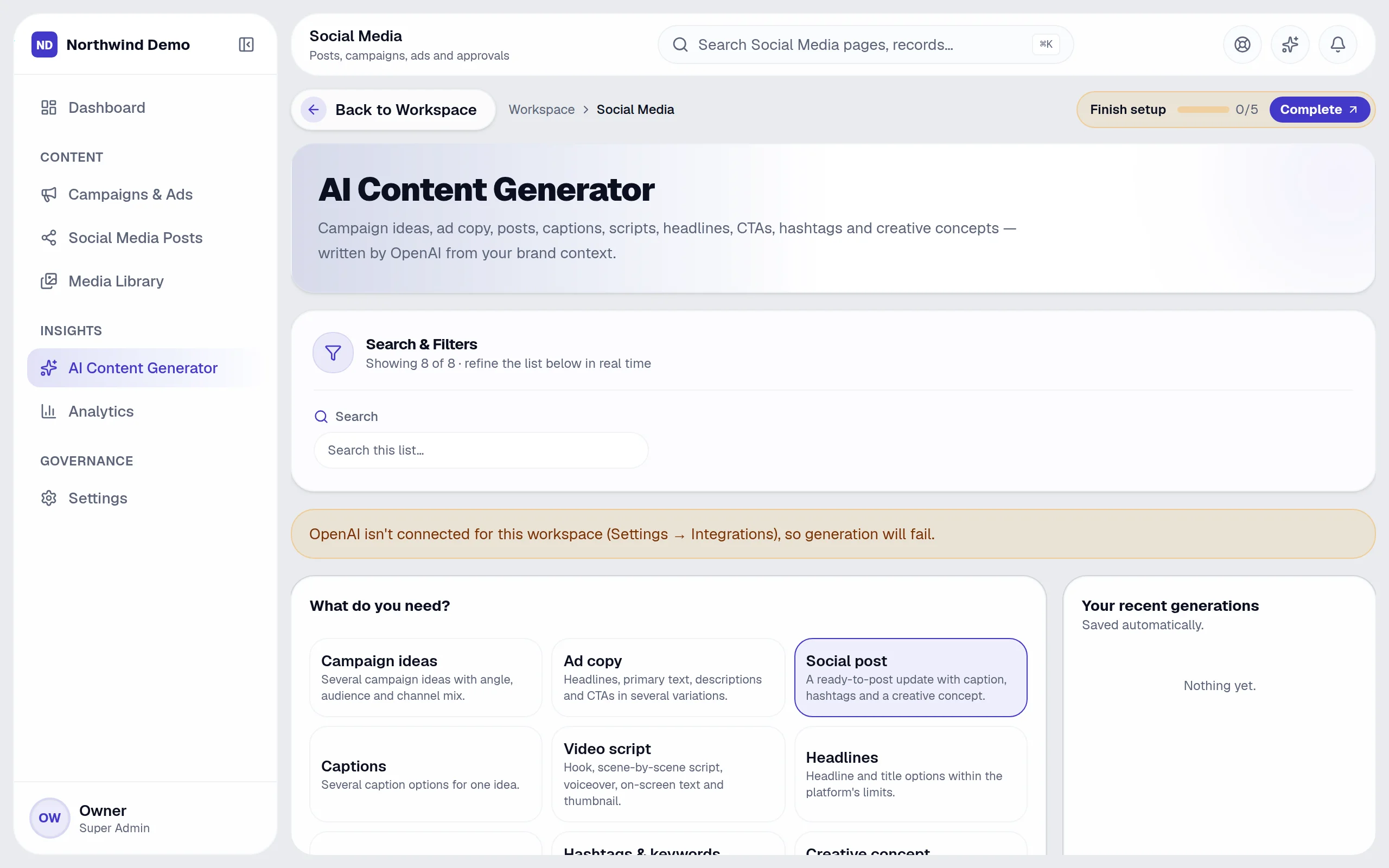Select the Social post card
This screenshot has height=868, width=1389.
910,678
